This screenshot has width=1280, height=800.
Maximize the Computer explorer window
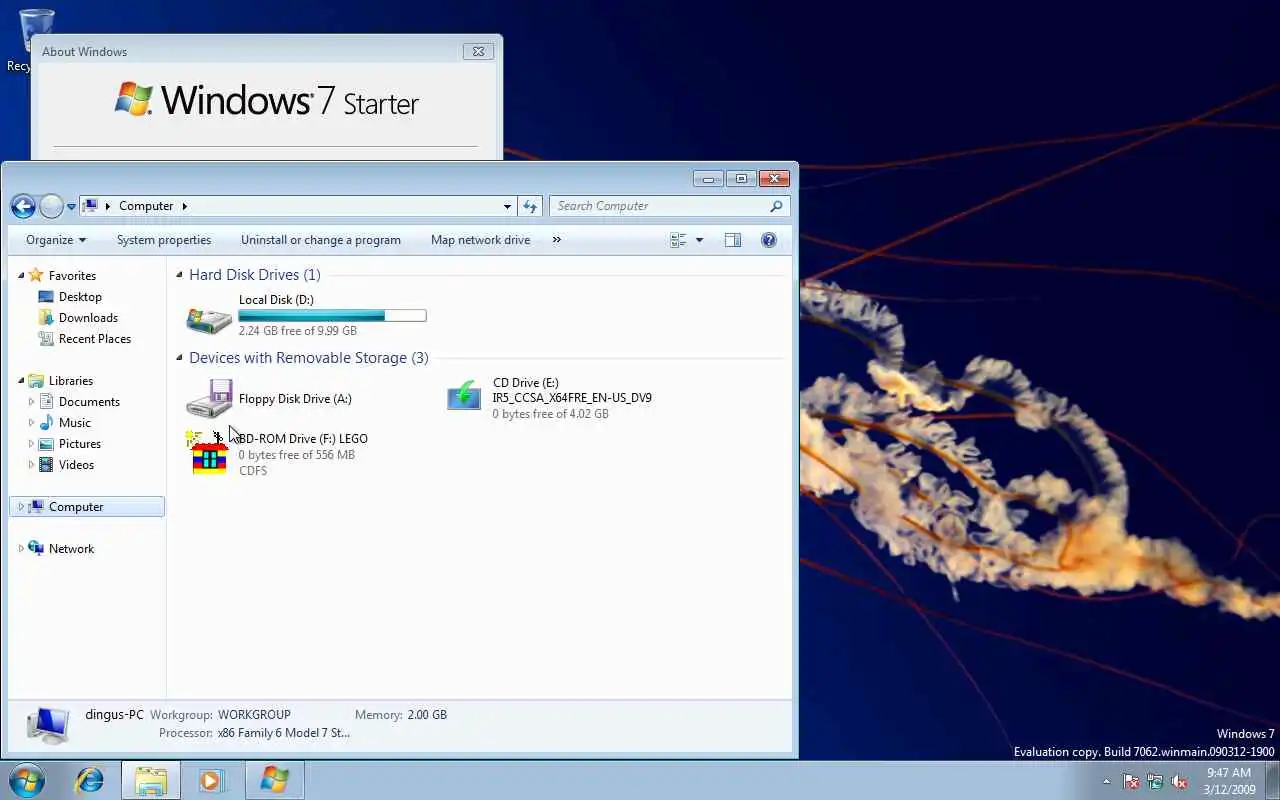tap(741, 179)
